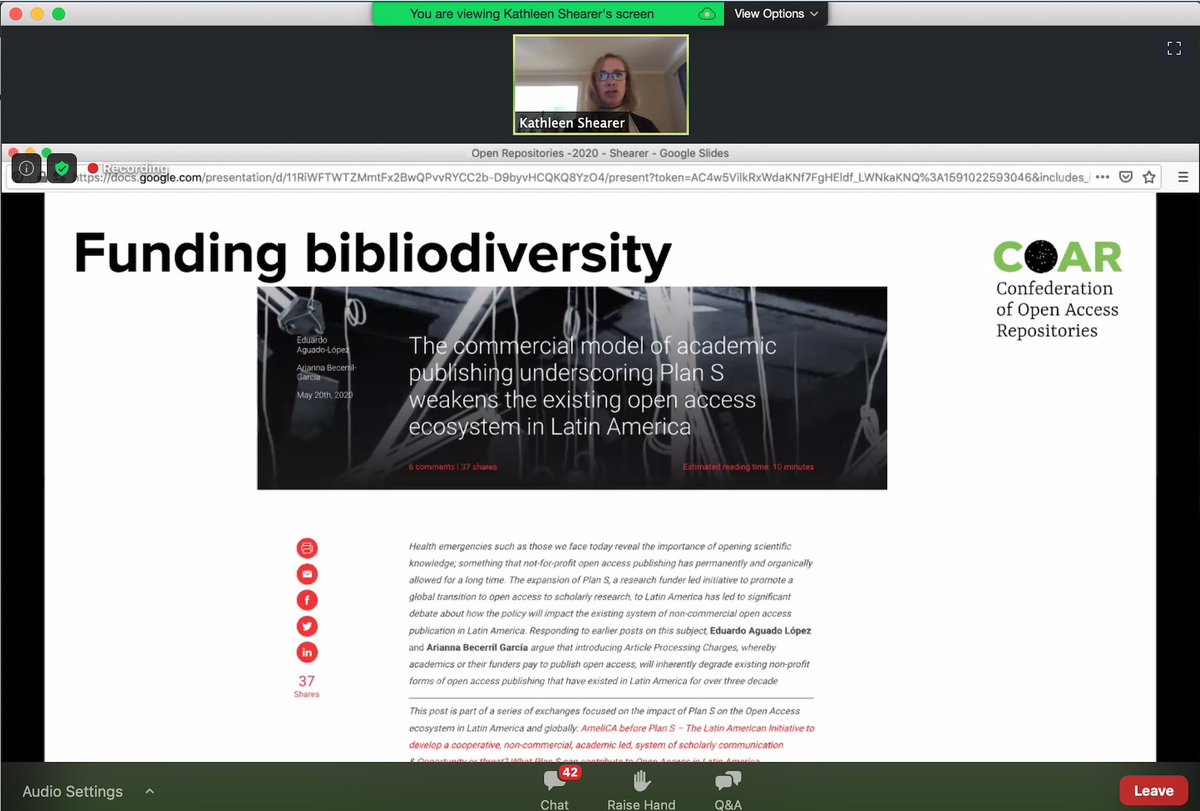Click the Raise Hand icon

click(641, 782)
